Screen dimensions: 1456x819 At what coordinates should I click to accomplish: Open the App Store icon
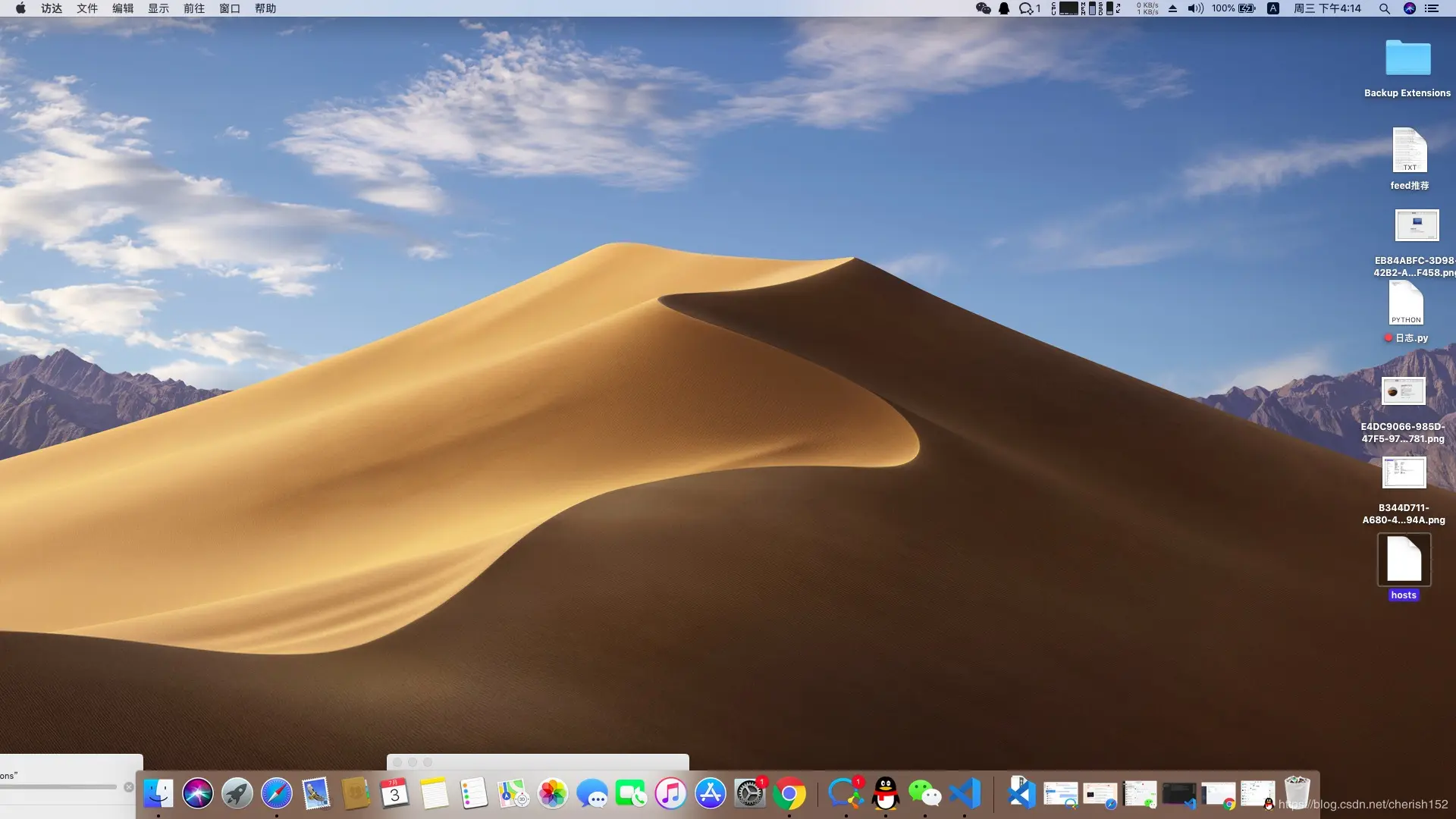(x=711, y=794)
